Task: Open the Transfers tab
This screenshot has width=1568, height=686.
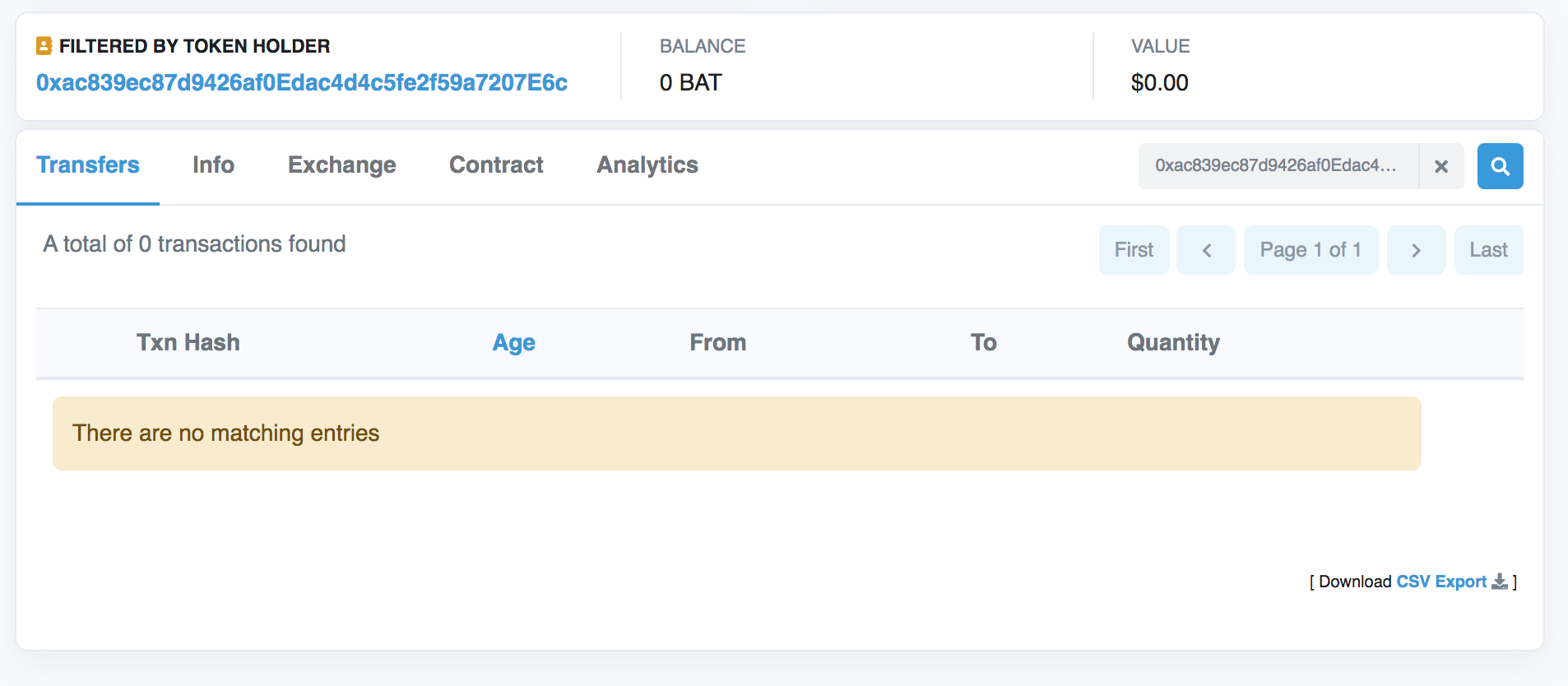Action: [x=88, y=165]
